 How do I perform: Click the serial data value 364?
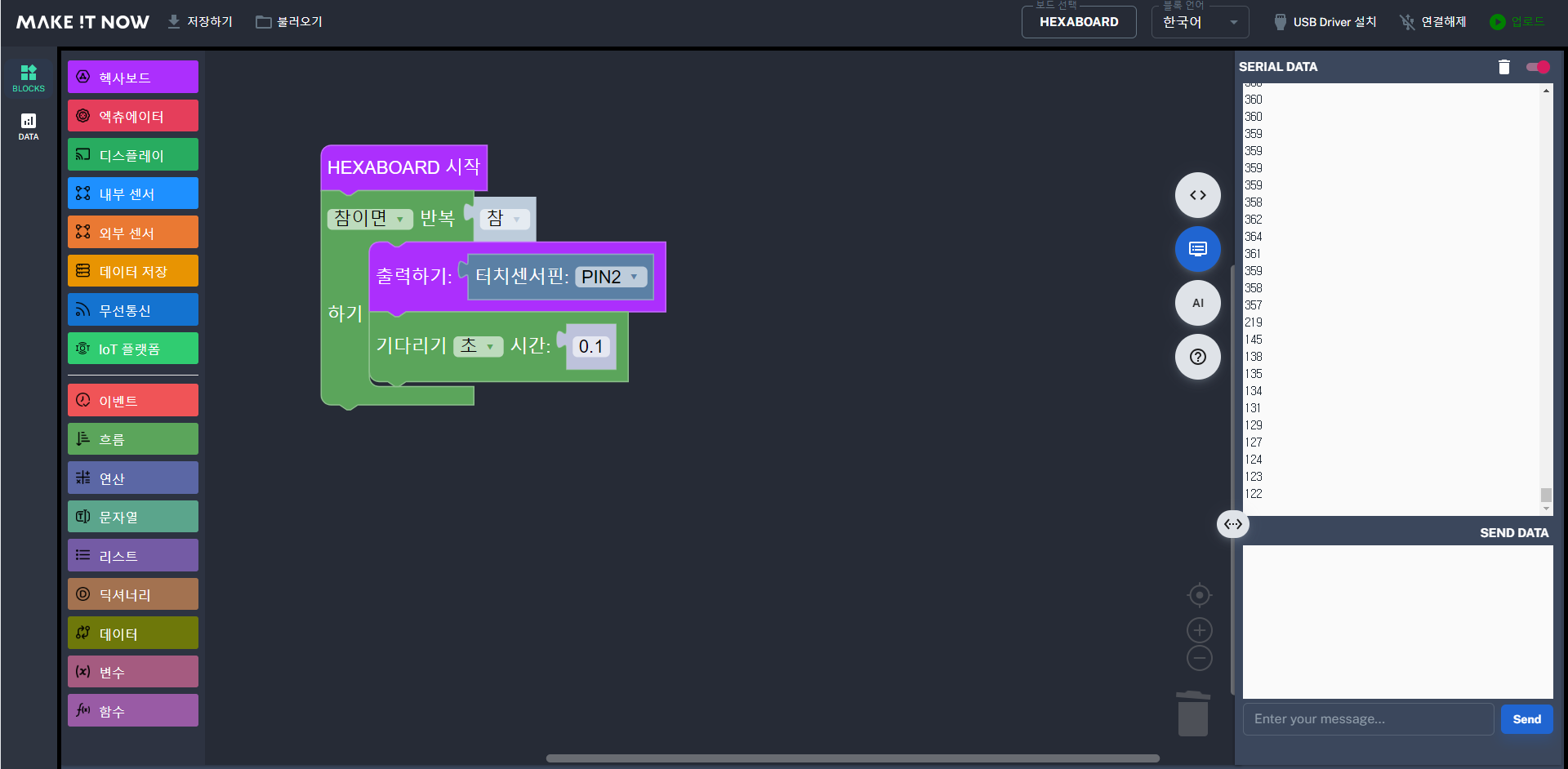pyautogui.click(x=1254, y=237)
